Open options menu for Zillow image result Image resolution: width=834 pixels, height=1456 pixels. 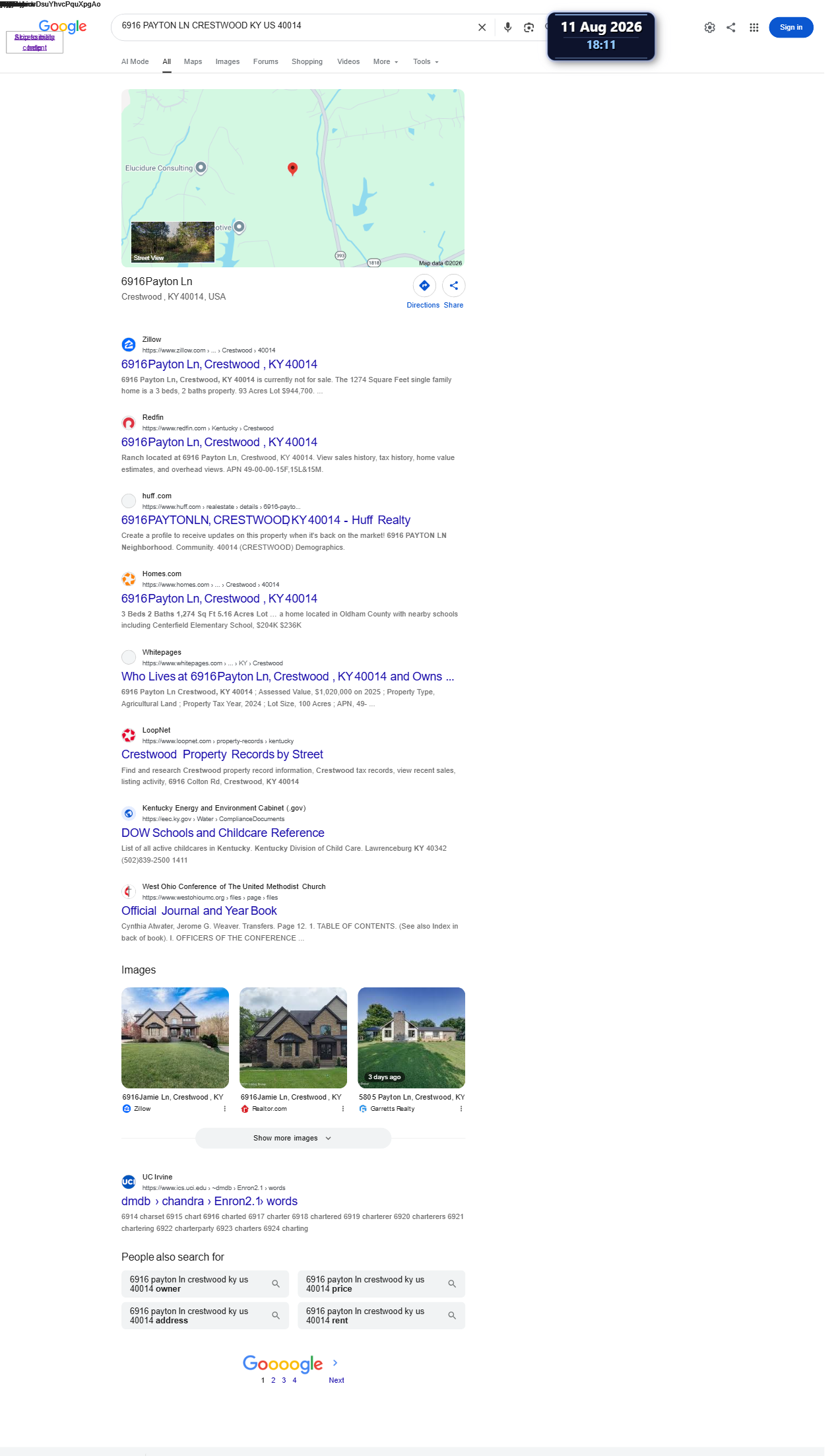[225, 1109]
